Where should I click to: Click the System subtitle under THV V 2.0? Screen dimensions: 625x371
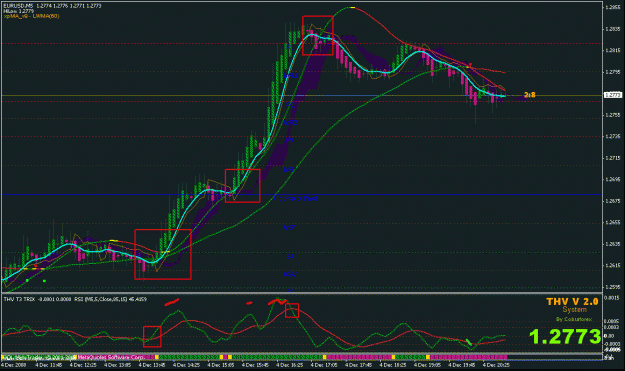pos(574,310)
